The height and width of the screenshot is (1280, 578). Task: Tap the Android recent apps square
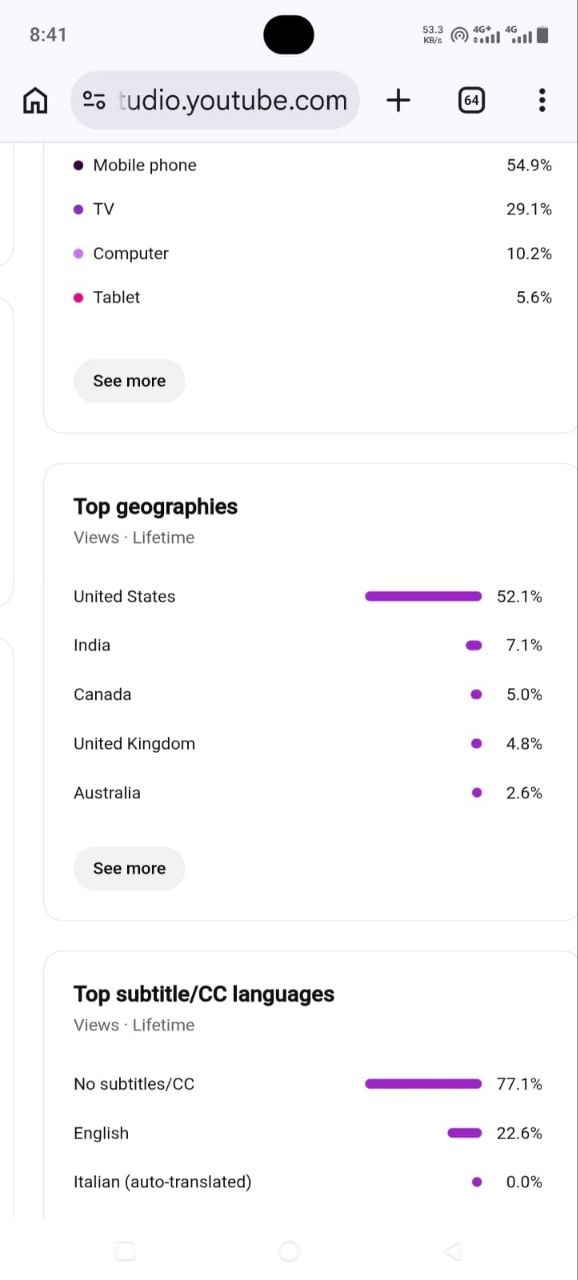125,1251
